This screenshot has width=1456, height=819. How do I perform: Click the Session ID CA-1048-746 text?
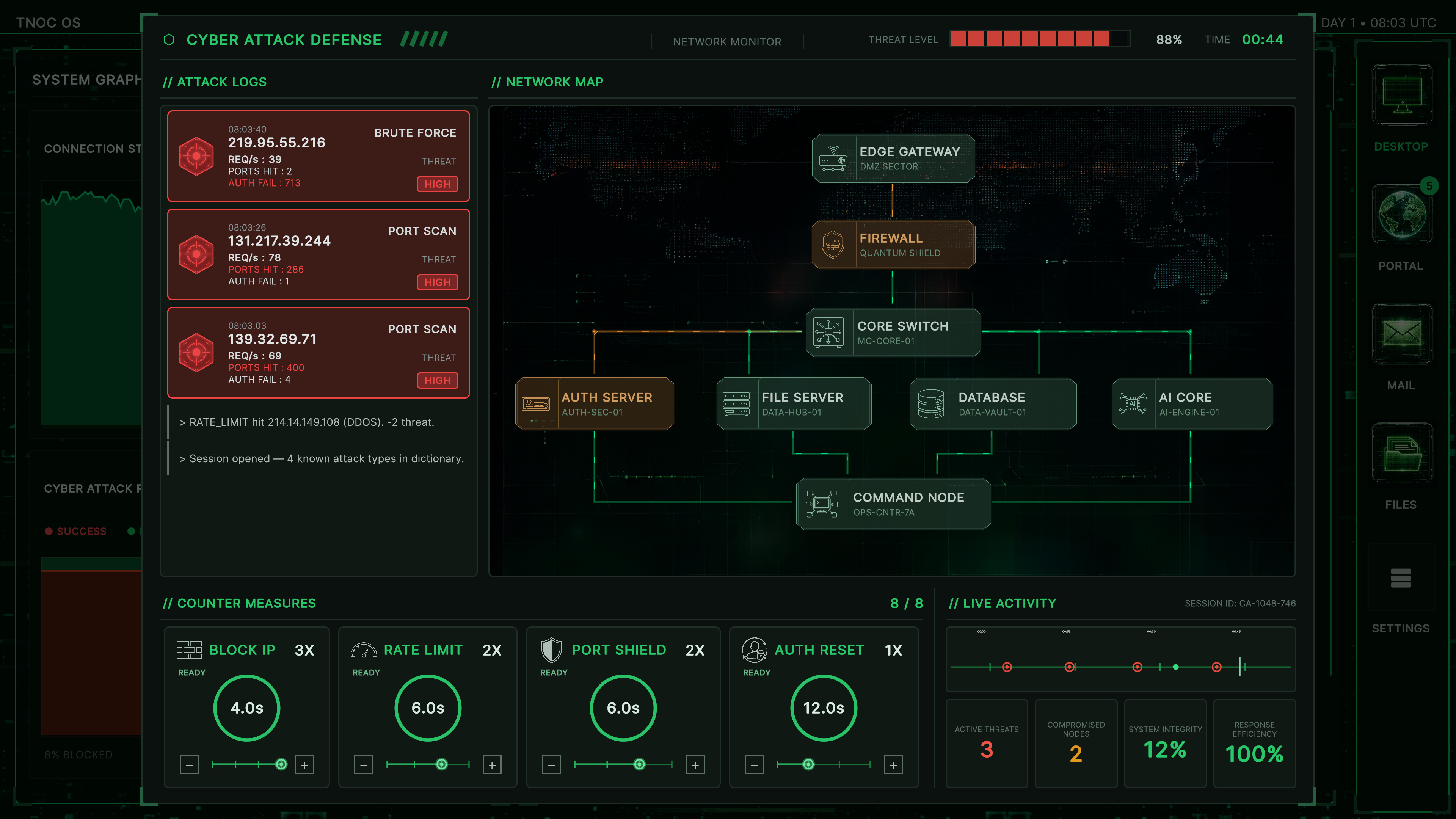[1240, 604]
